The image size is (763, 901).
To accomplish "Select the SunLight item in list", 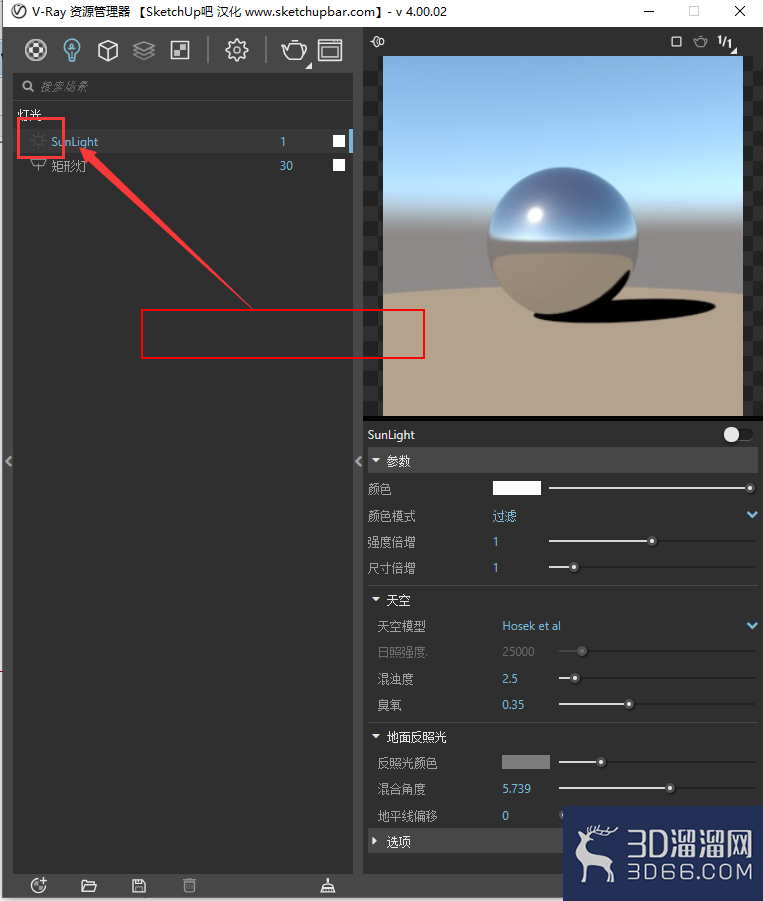I will (x=74, y=141).
